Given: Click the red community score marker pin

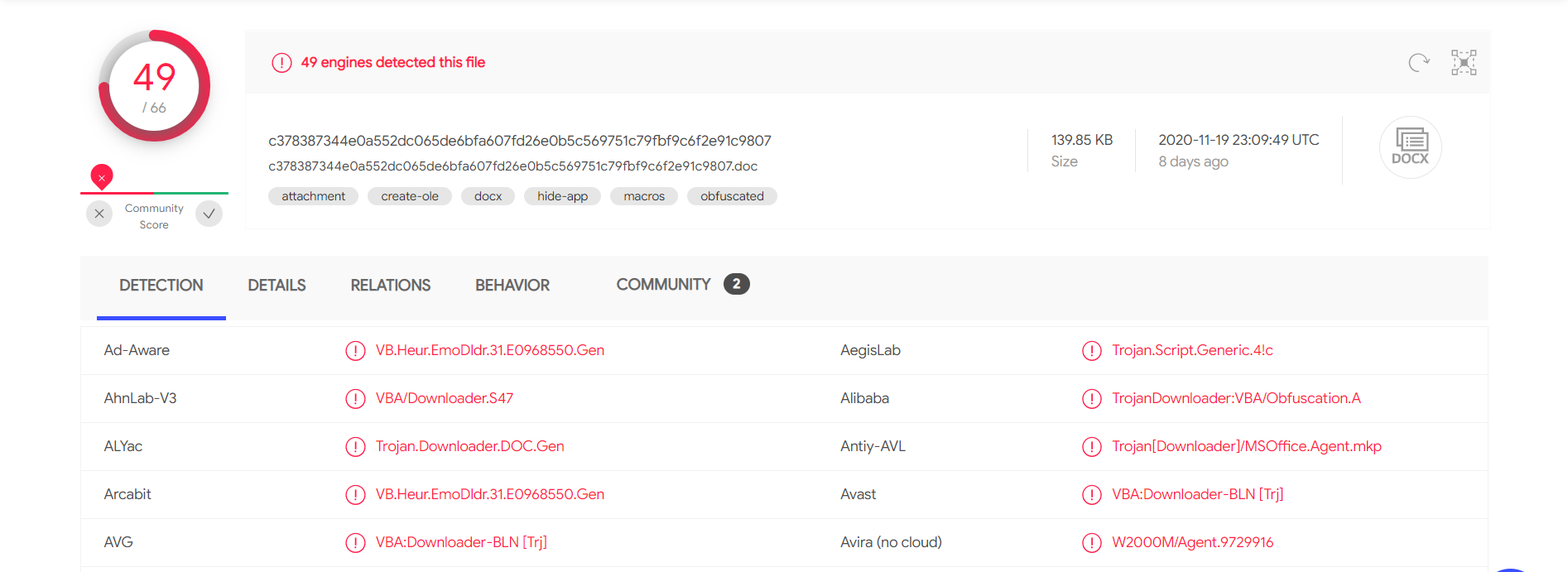Looking at the screenshot, I should click(x=102, y=176).
